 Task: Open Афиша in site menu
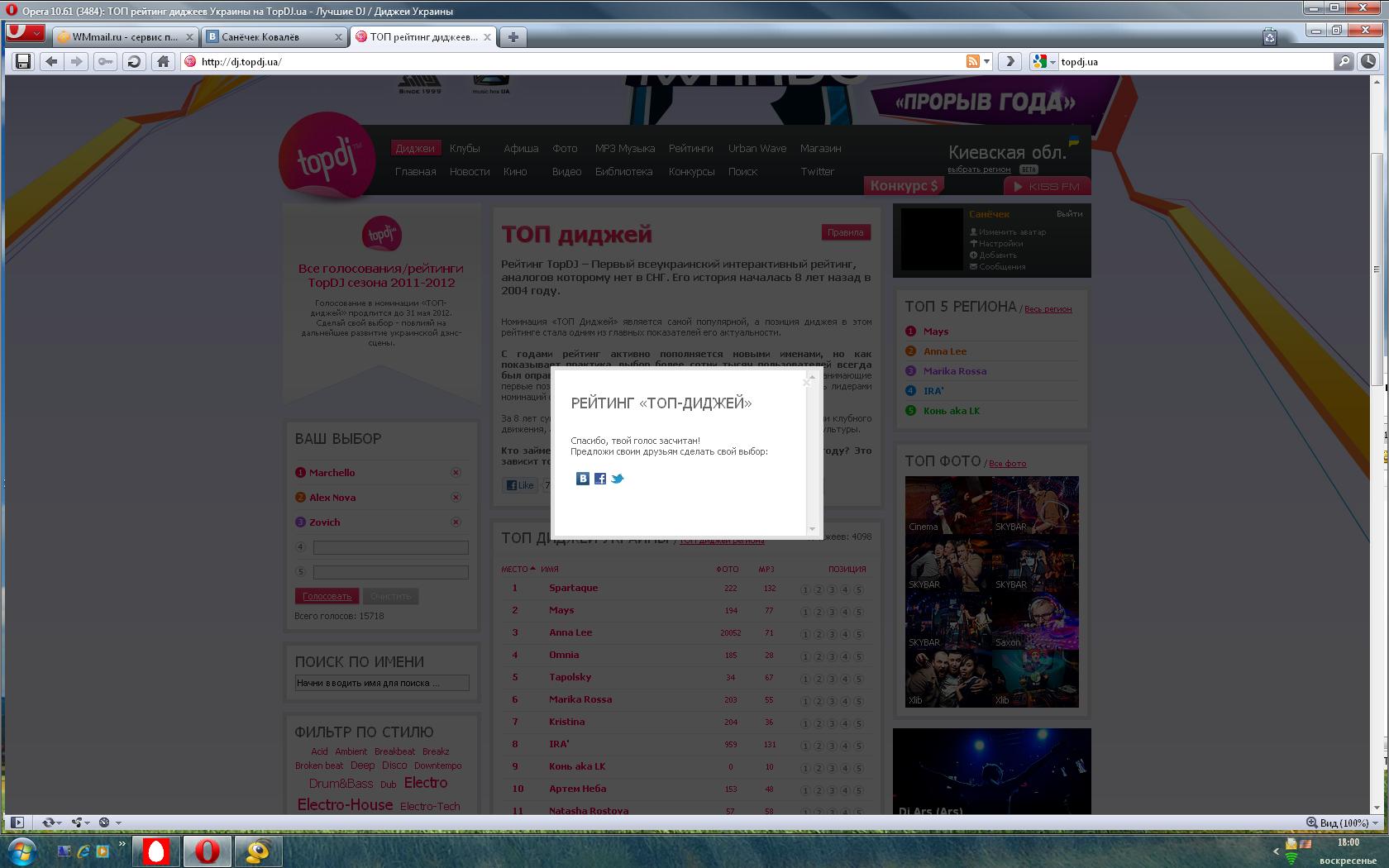click(521, 148)
